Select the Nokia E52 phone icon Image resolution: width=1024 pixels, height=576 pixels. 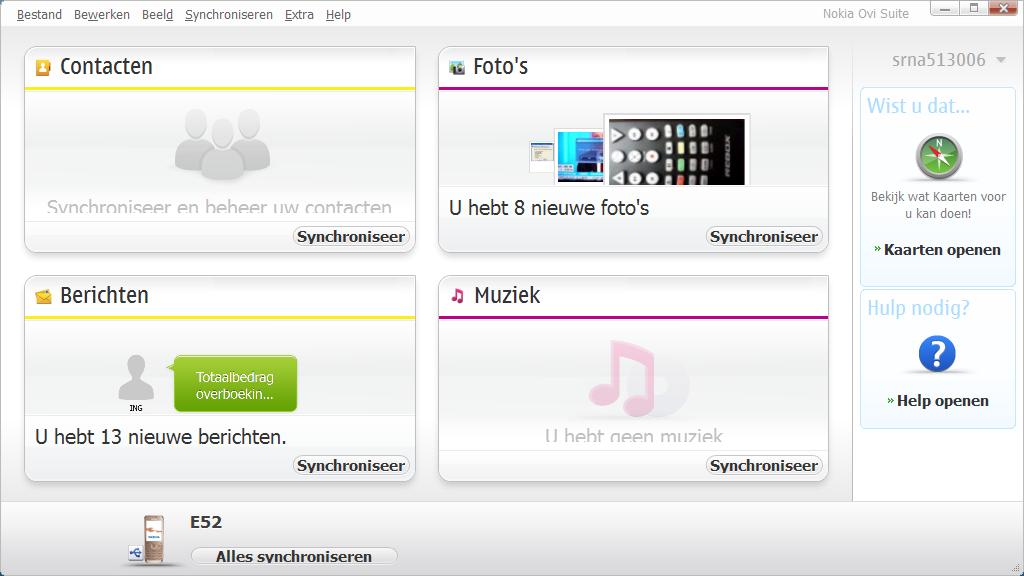click(153, 539)
